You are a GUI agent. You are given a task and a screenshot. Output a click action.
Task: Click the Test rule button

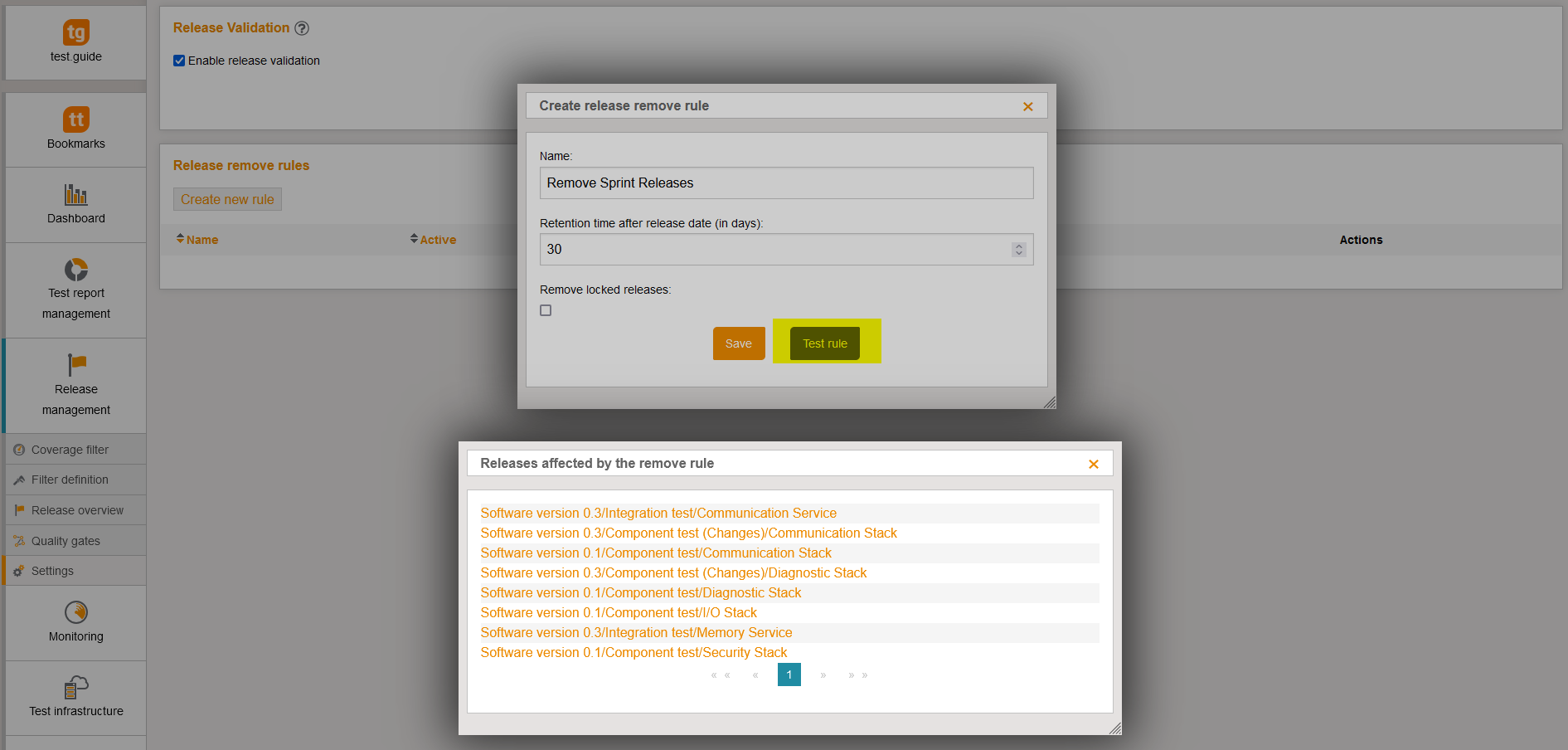tap(825, 343)
